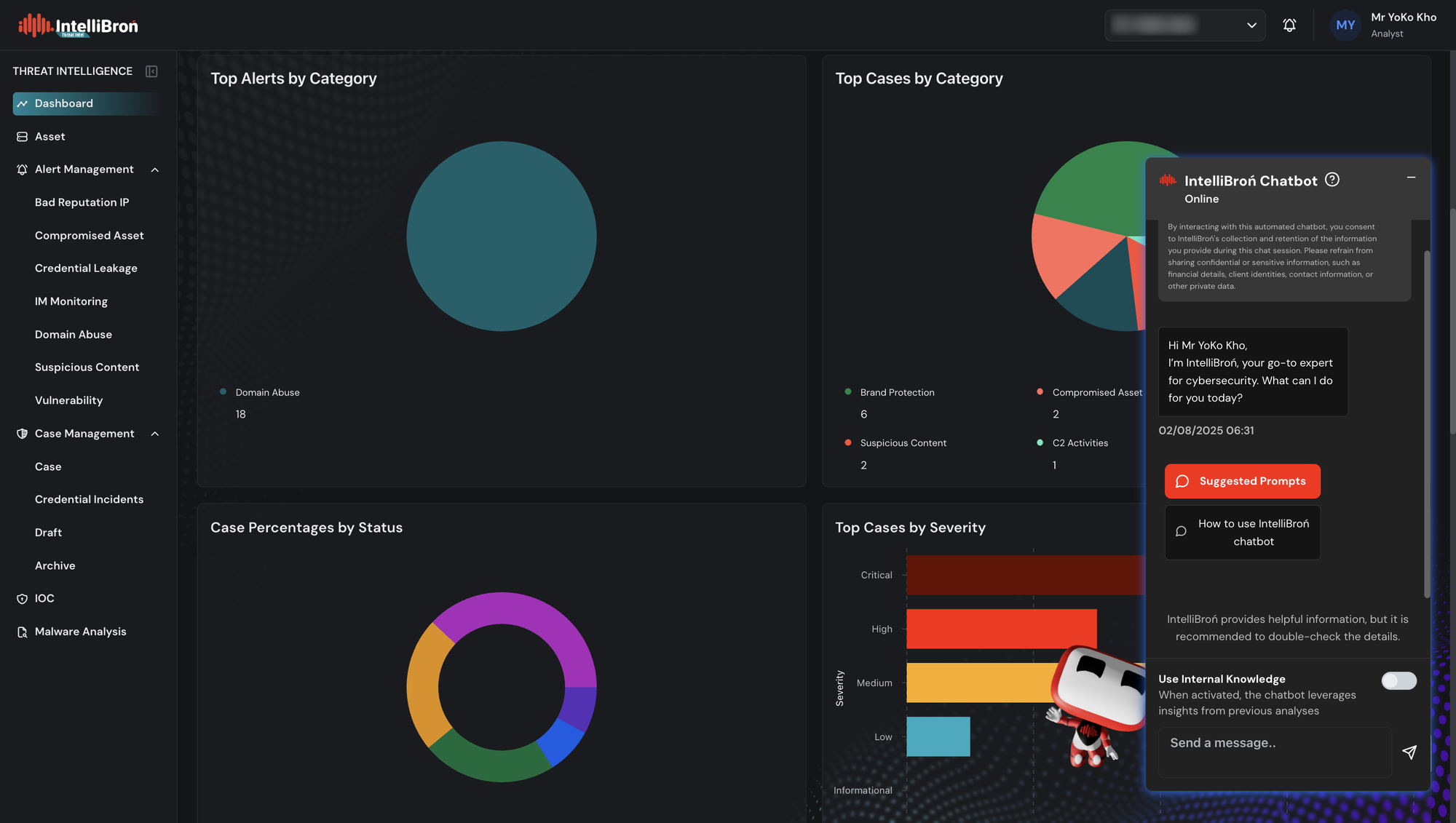The width and height of the screenshot is (1456, 823).
Task: Click the Dashboard chart icon
Action: [23, 104]
